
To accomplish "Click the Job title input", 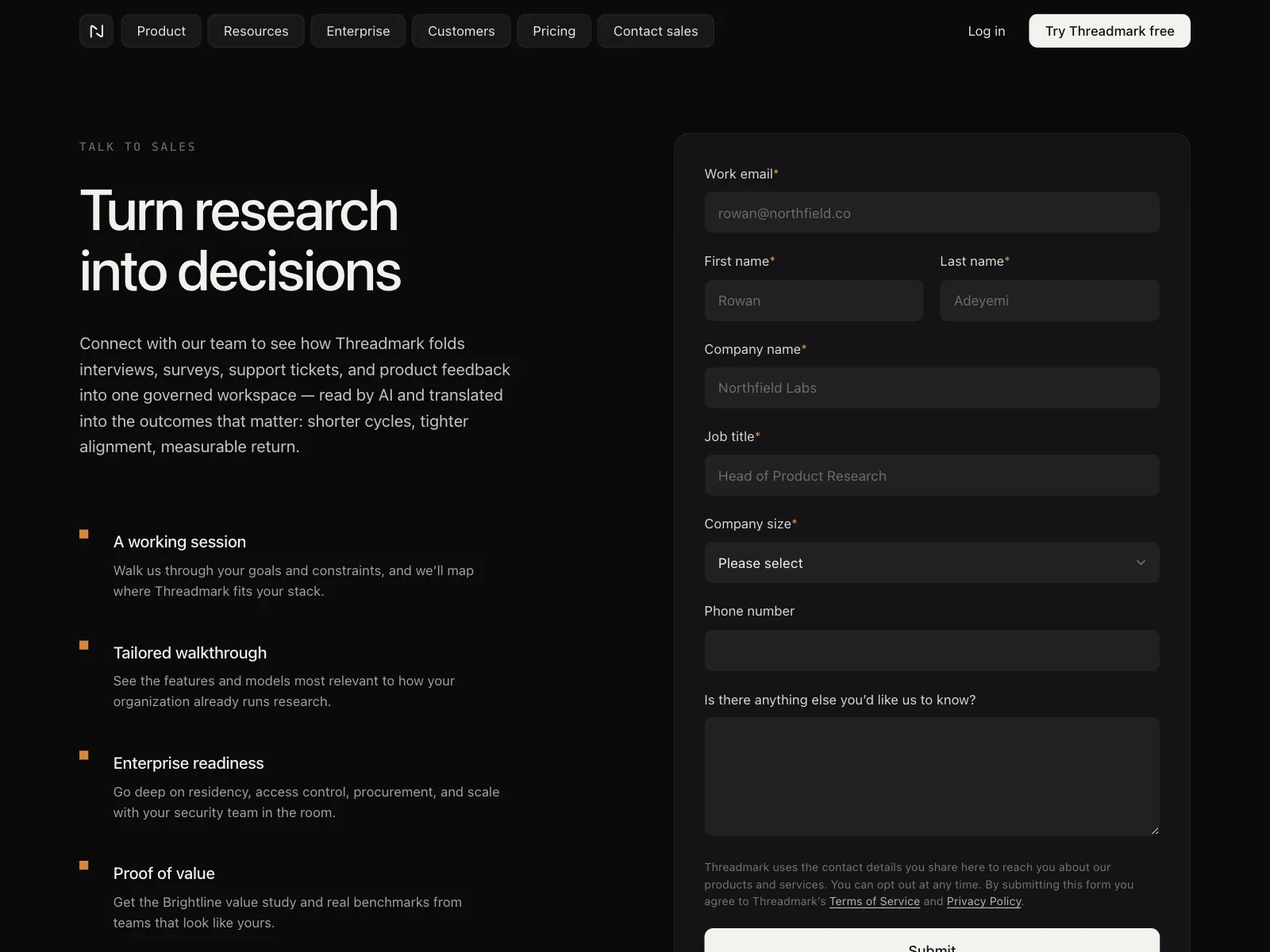I will point(932,475).
